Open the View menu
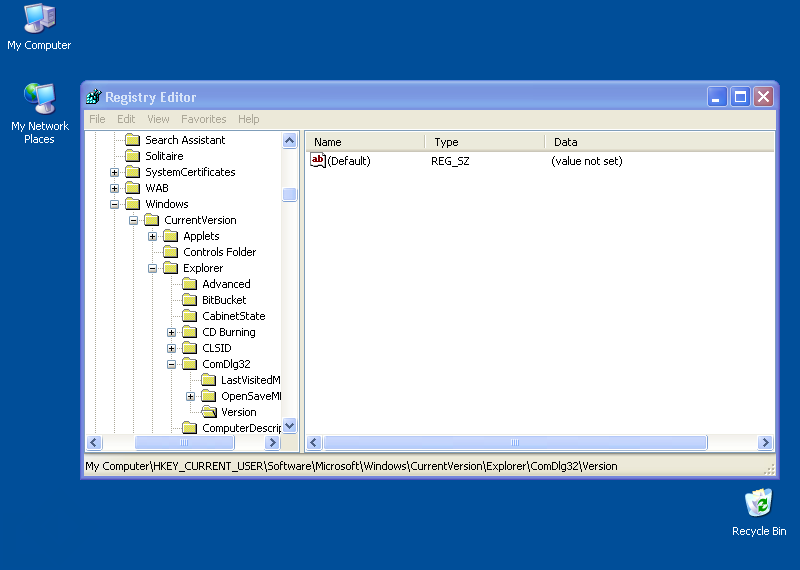The width and height of the screenshot is (800, 570). click(158, 119)
